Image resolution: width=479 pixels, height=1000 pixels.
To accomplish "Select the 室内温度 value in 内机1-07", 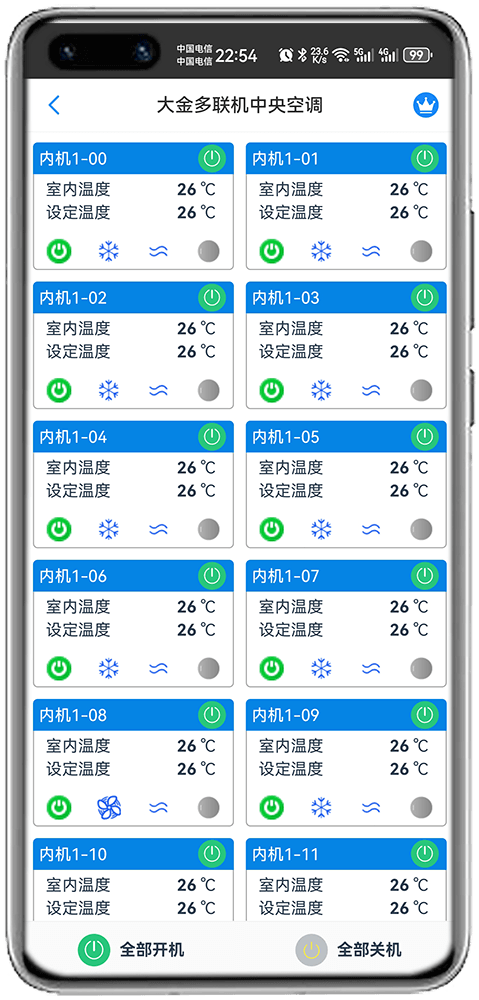I will click(409, 607).
